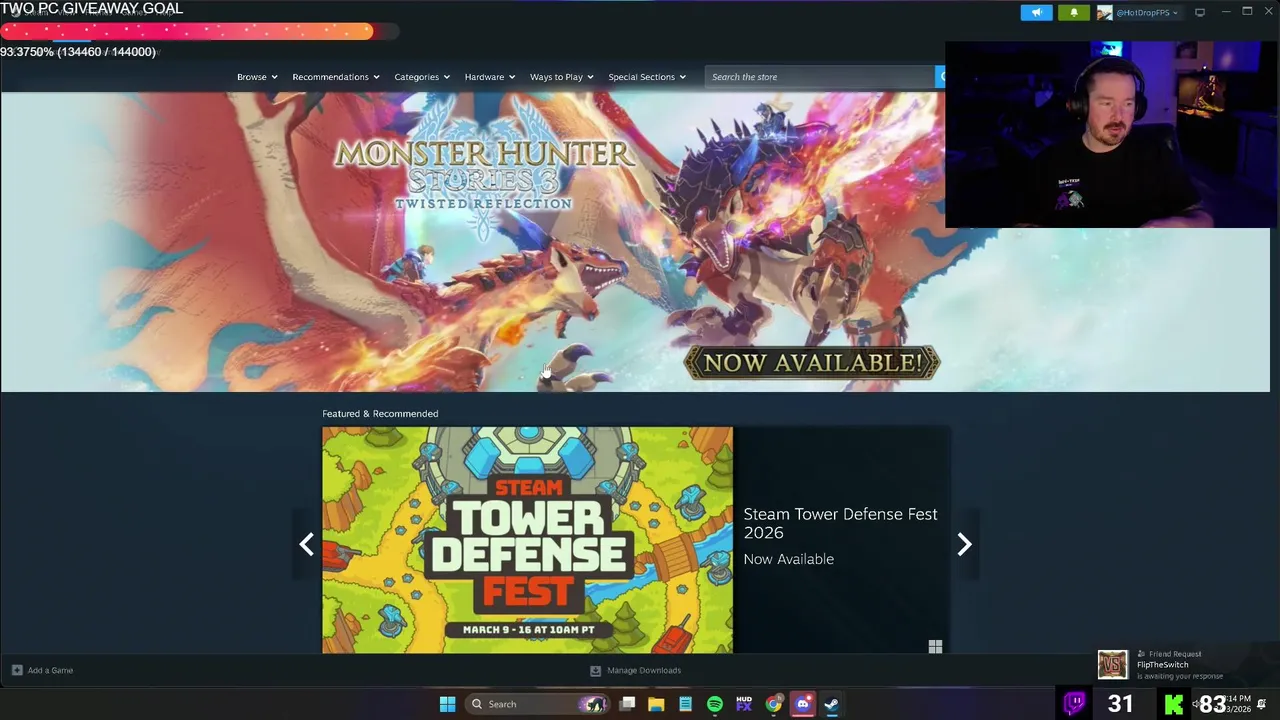Click the Monster Hunter Stories 3 banner
This screenshot has width=1280, height=720.
pos(635,241)
